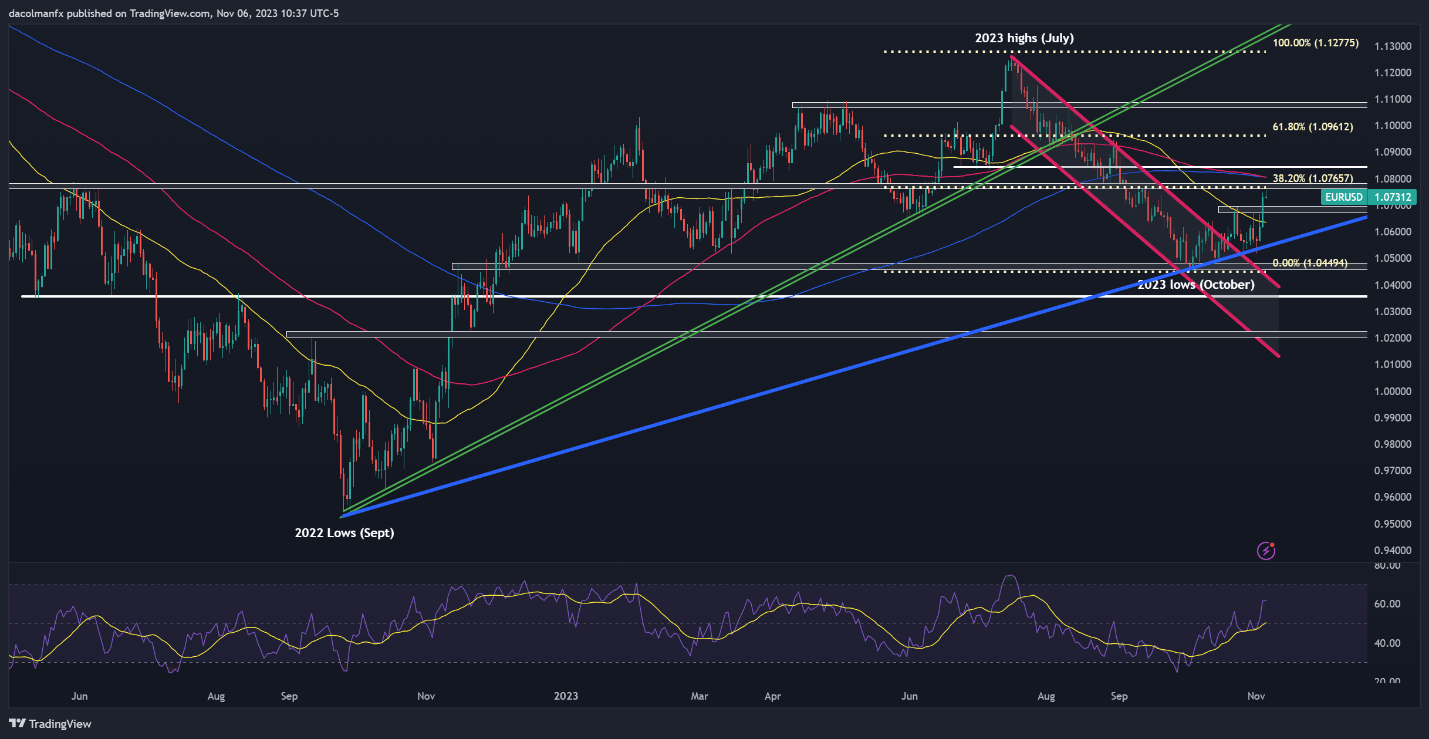Click 0.99000 on the price axis
The height and width of the screenshot is (739, 1429).
coord(1395,418)
